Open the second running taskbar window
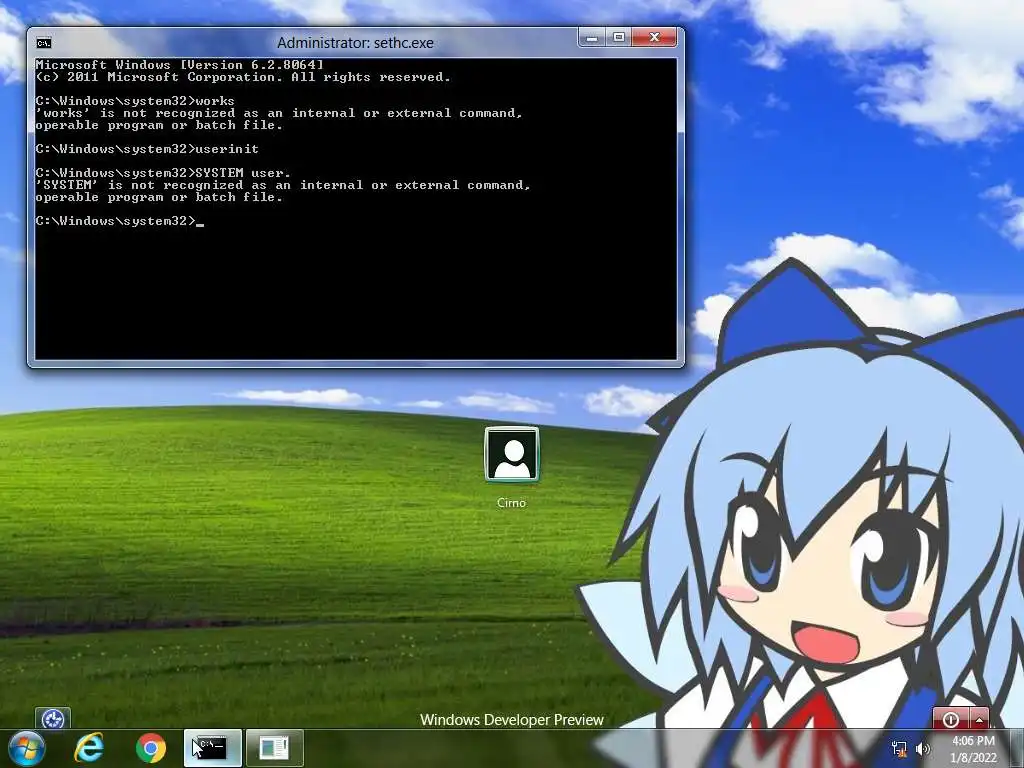Screen dimensions: 1024x768 (274, 748)
